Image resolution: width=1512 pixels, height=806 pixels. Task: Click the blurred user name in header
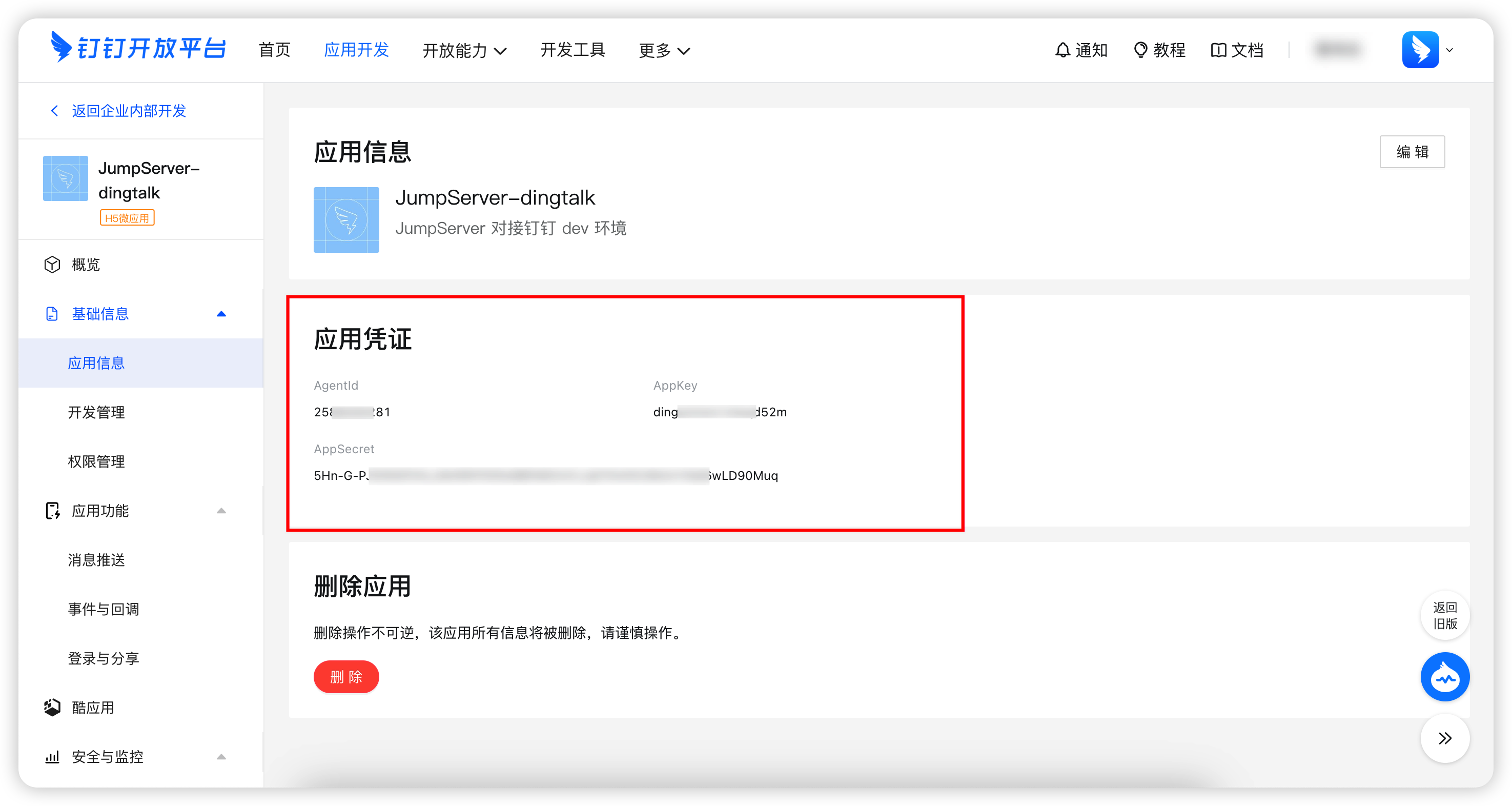pyautogui.click(x=1338, y=49)
